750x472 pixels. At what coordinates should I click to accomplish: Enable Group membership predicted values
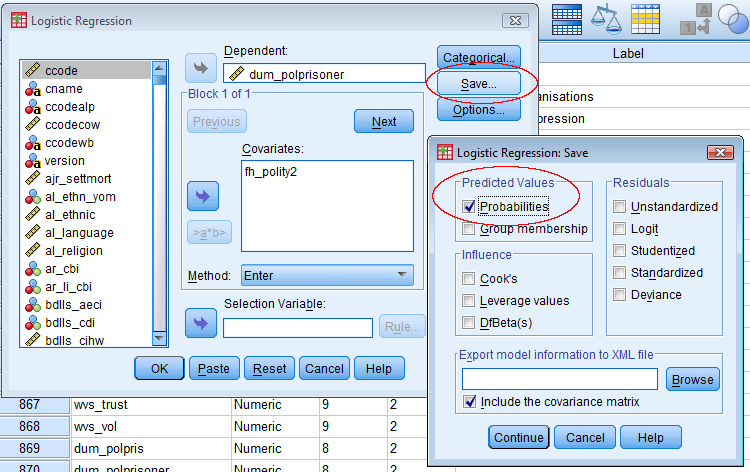(469, 229)
